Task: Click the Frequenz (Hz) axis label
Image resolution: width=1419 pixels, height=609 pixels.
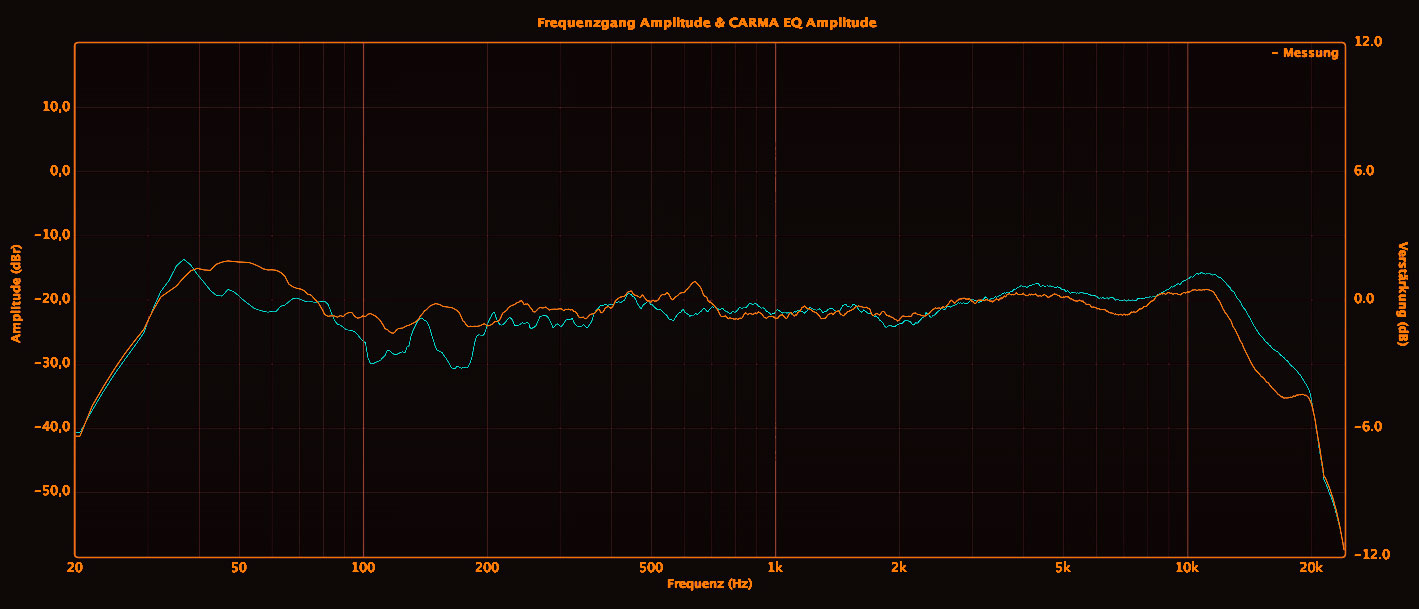Action: click(x=709, y=583)
